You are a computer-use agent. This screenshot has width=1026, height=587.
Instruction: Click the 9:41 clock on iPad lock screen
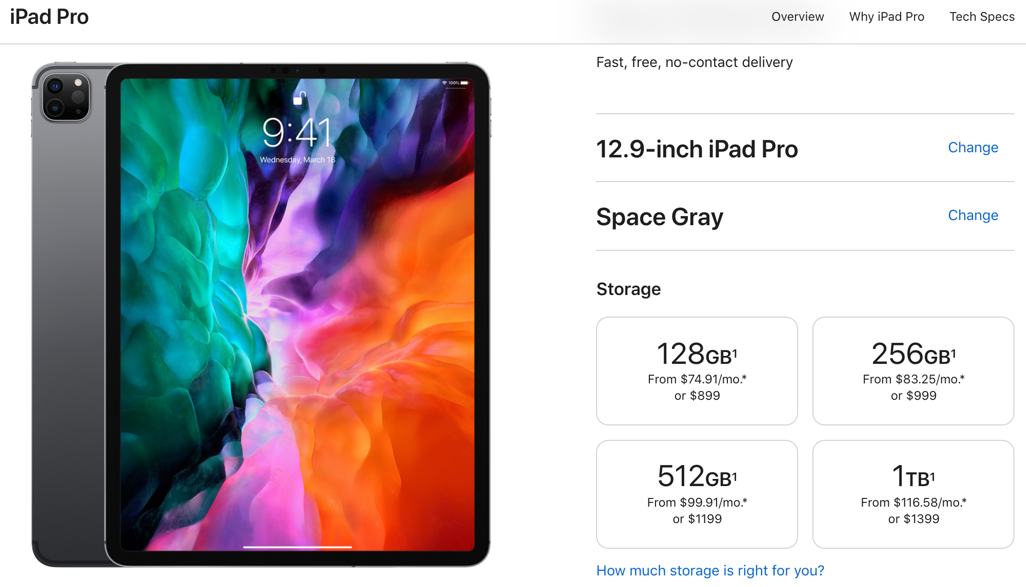point(296,133)
